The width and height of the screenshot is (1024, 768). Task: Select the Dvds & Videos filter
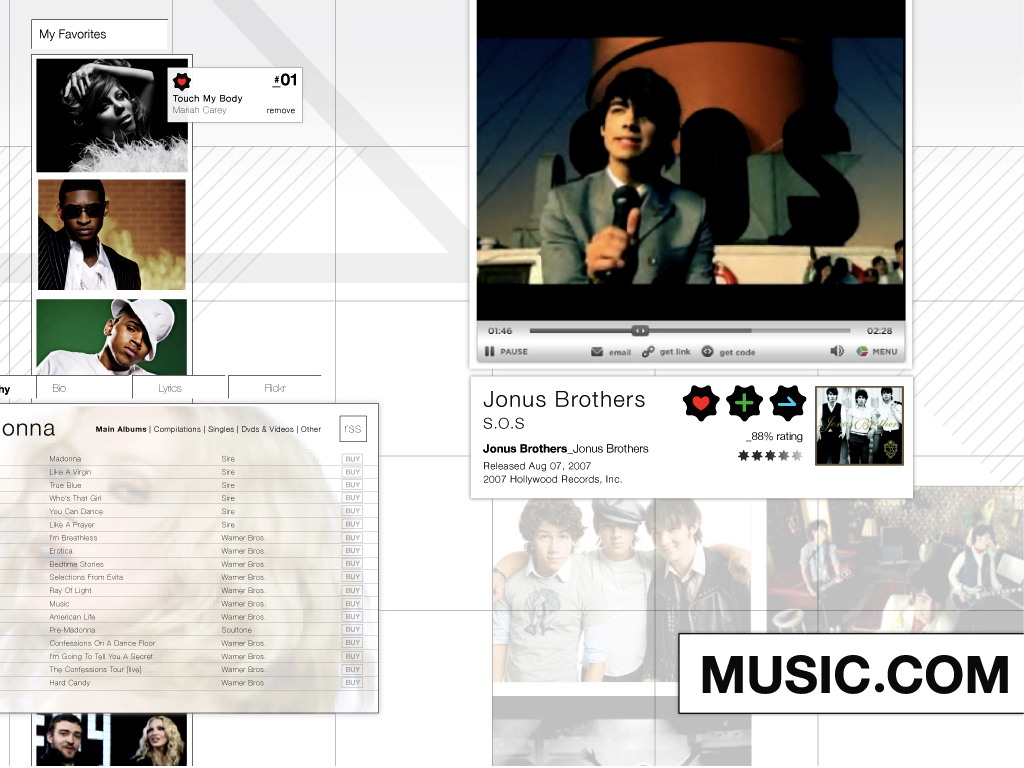coord(267,429)
